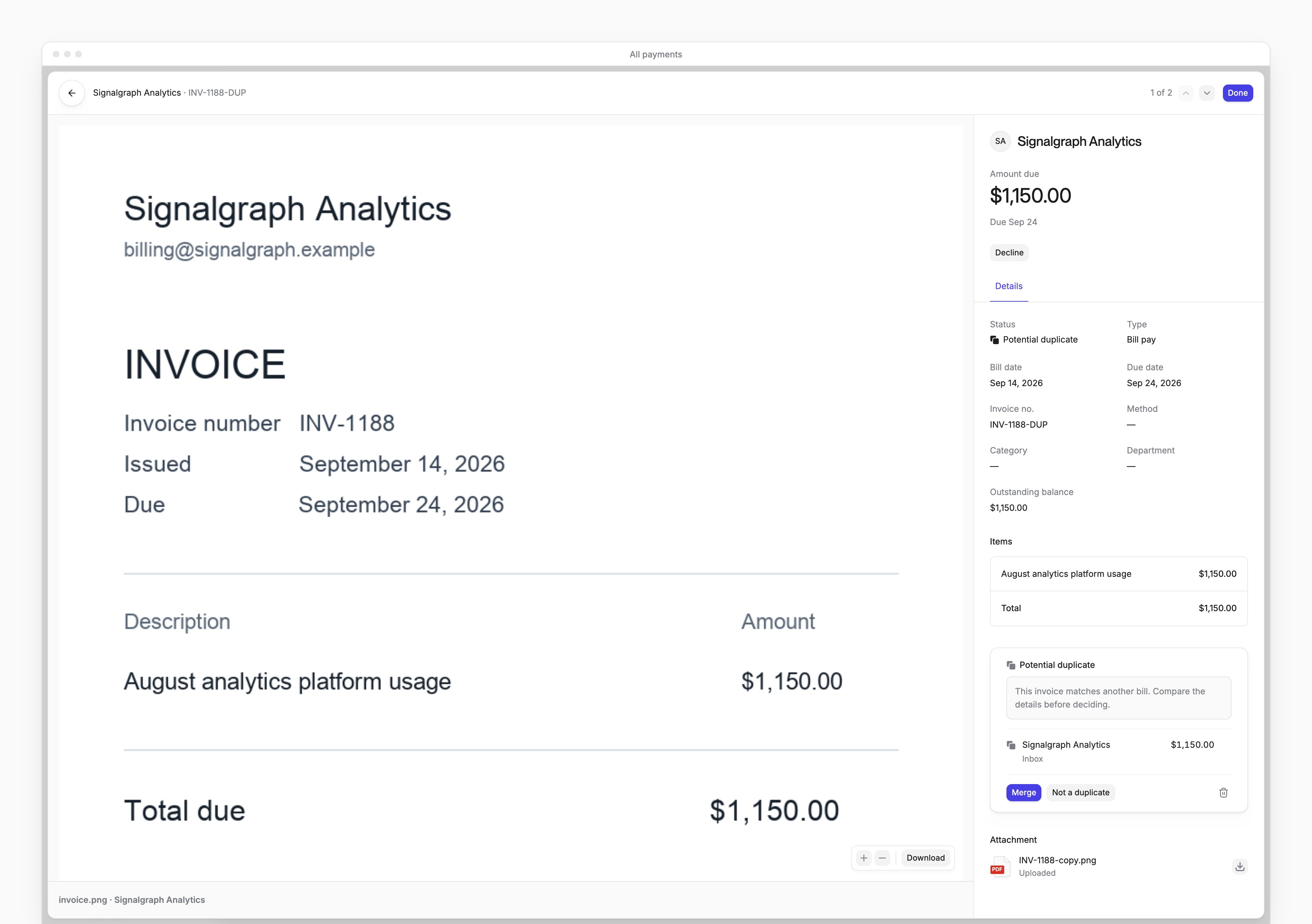Click the Method field dash value
Screen dimensions: 1312x924
coord(1131,425)
